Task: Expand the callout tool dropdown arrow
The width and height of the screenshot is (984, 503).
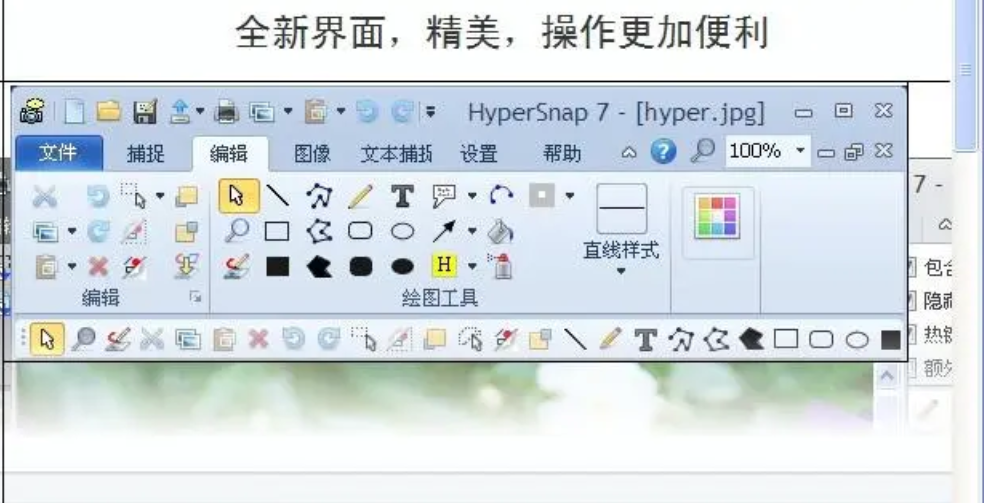Action: click(472, 196)
